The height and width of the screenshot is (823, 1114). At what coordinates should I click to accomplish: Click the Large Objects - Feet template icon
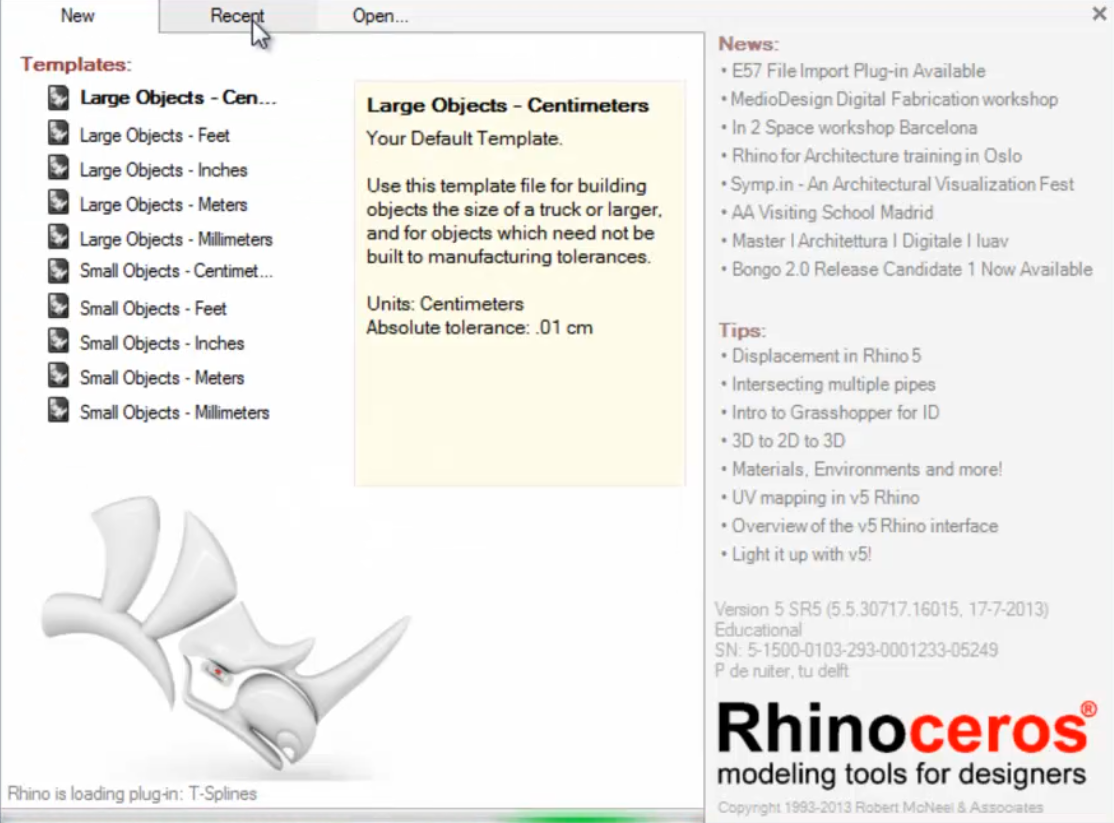tap(59, 134)
